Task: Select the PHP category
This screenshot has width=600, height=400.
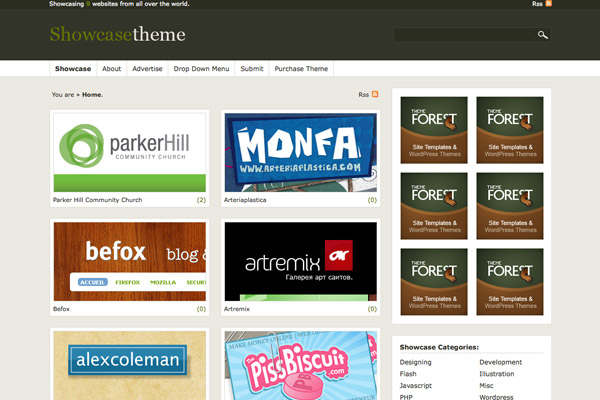Action: click(x=406, y=397)
